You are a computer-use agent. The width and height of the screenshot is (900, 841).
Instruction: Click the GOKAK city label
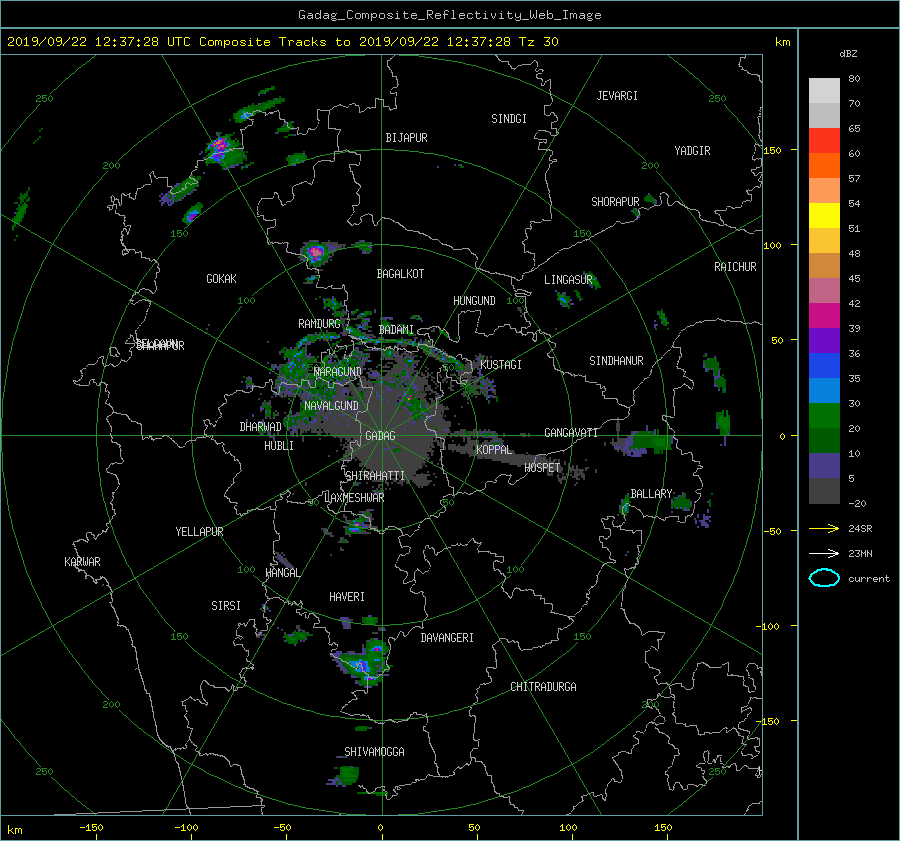click(222, 279)
